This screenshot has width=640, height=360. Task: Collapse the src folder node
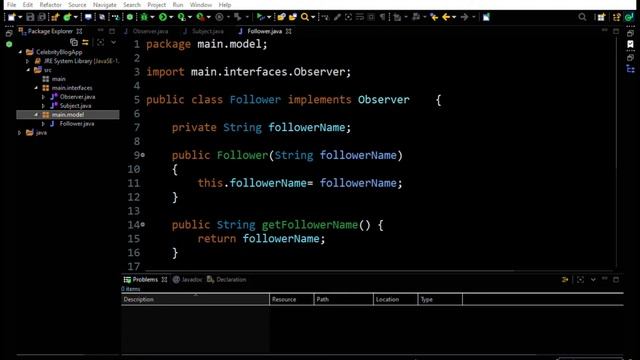coord(28,70)
